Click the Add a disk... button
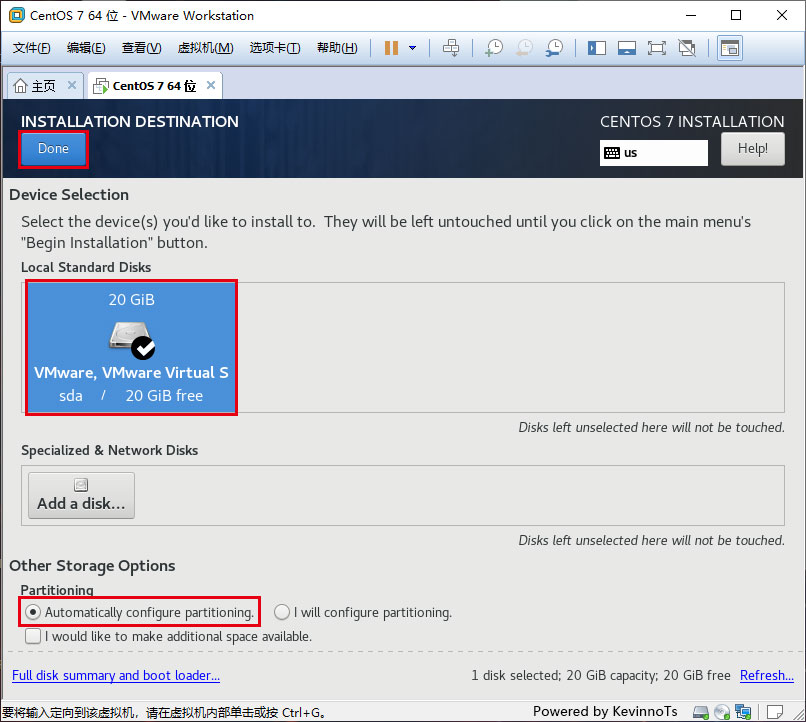 pyautogui.click(x=81, y=495)
